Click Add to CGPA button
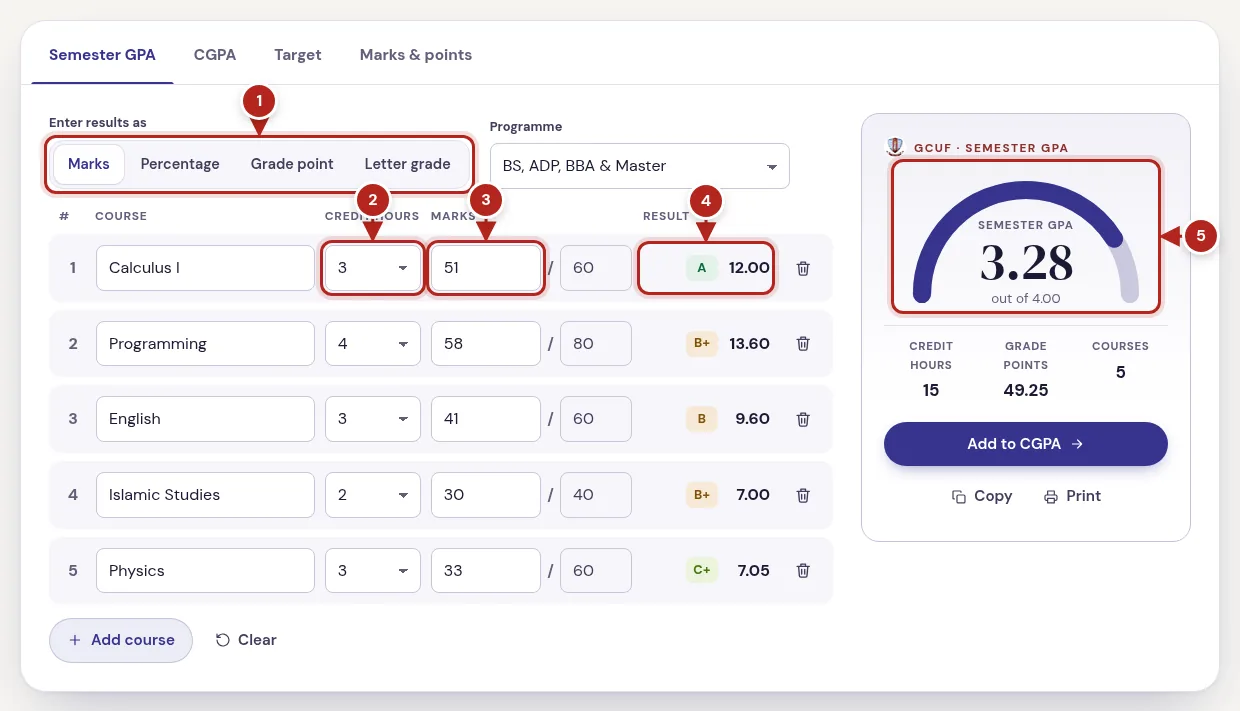The image size is (1240, 711). pos(1026,444)
